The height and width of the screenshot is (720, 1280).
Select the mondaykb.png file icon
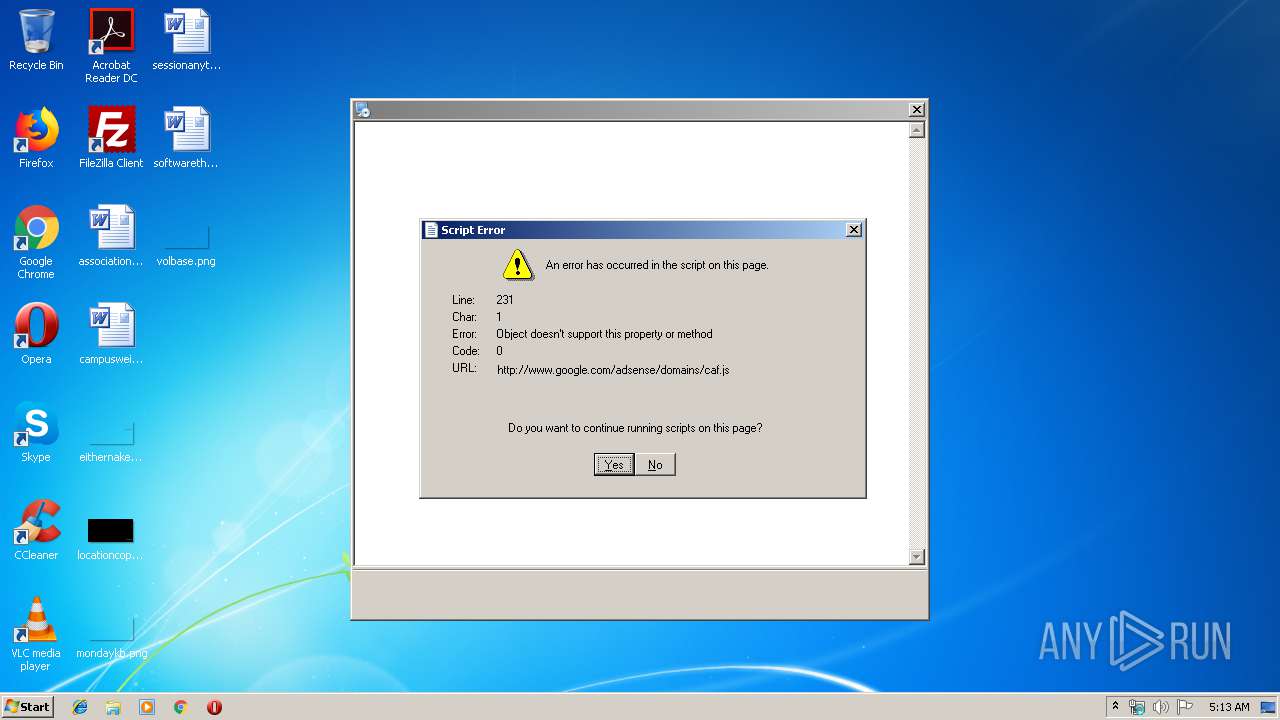click(x=111, y=638)
